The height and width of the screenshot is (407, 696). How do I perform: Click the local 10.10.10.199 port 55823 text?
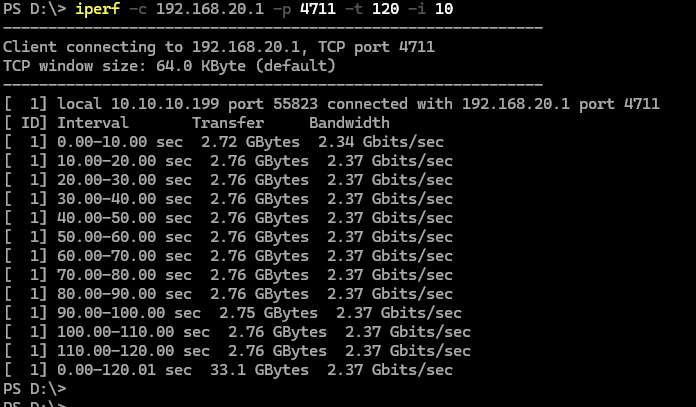(187, 104)
